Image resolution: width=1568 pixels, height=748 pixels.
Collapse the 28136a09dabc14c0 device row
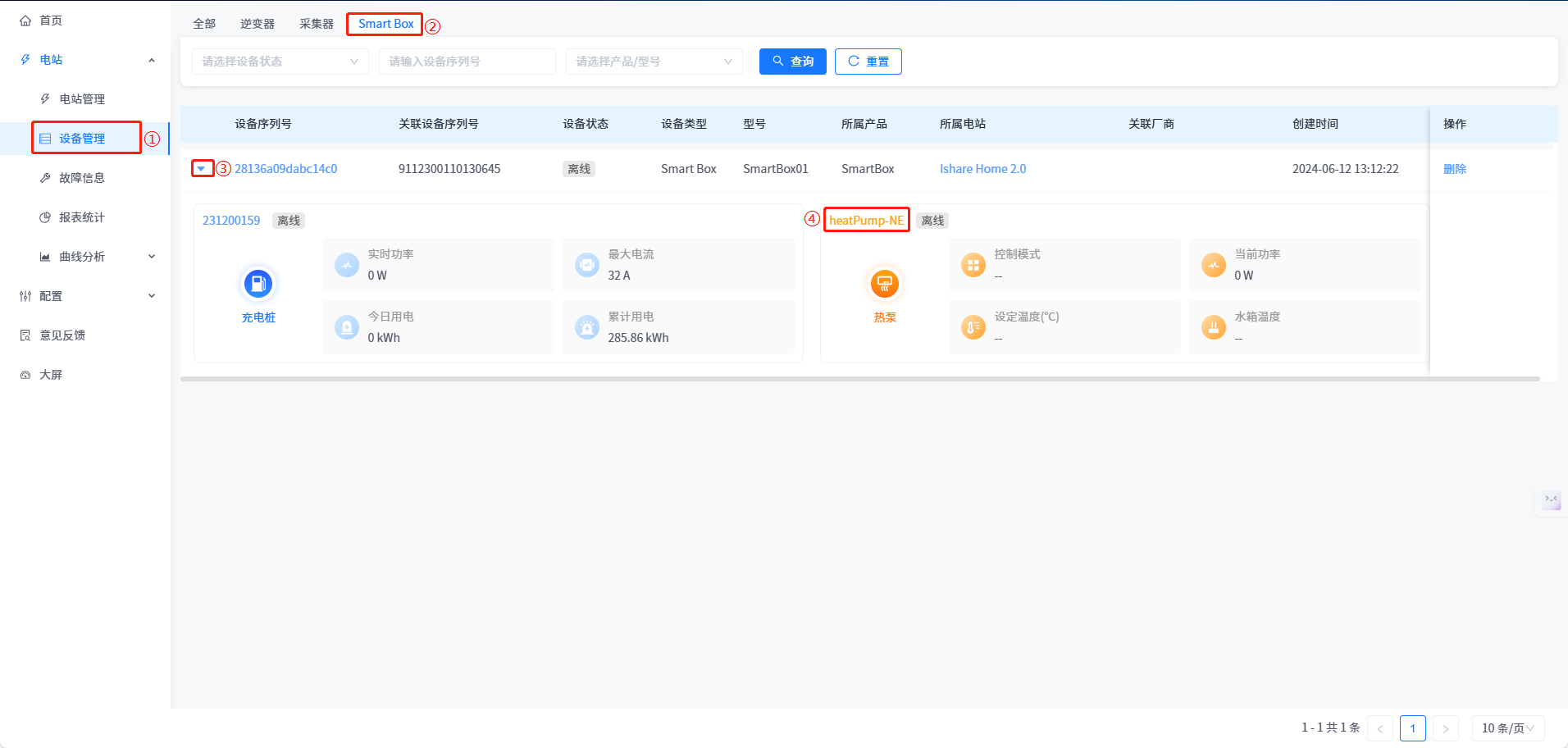click(x=202, y=169)
